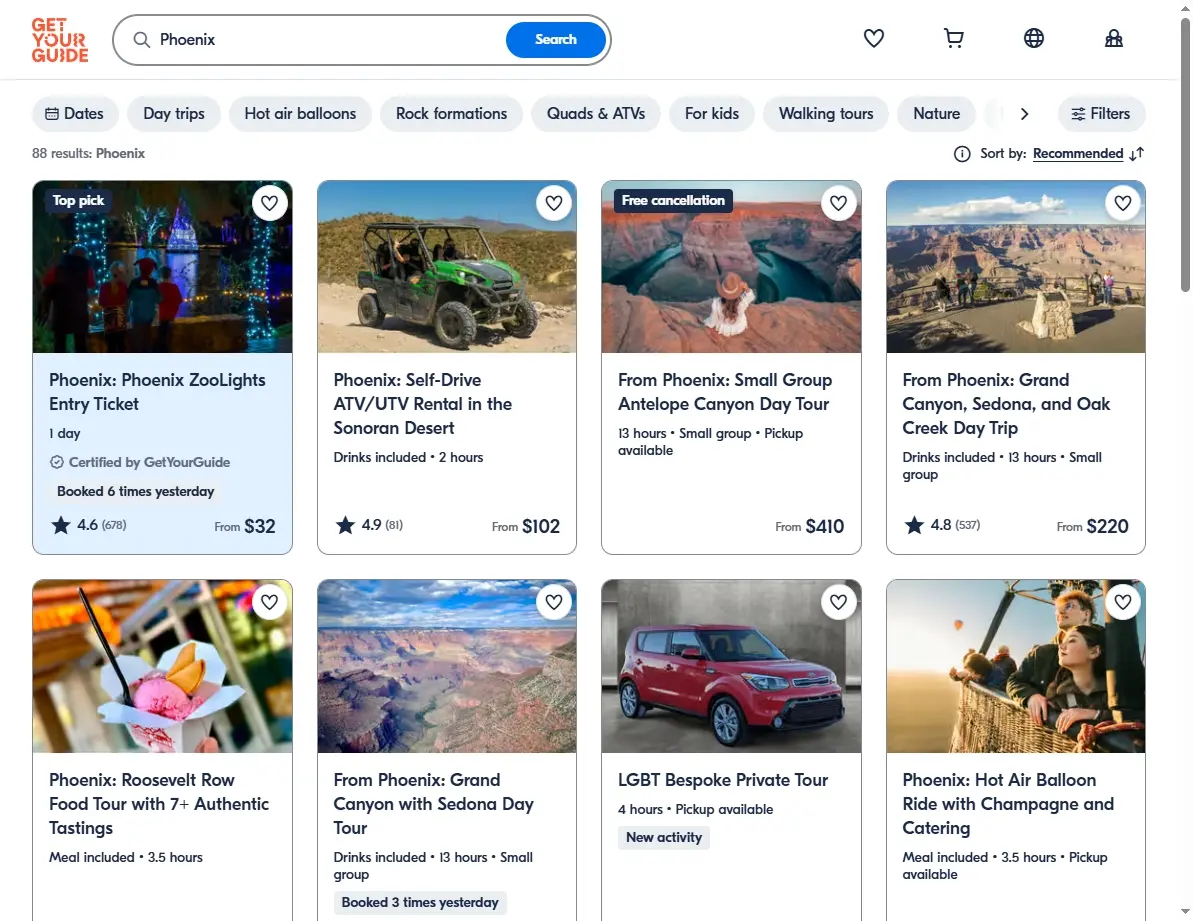This screenshot has height=921, width=1193.
Task: Select the Quads & ATVs chip
Action: pos(596,114)
